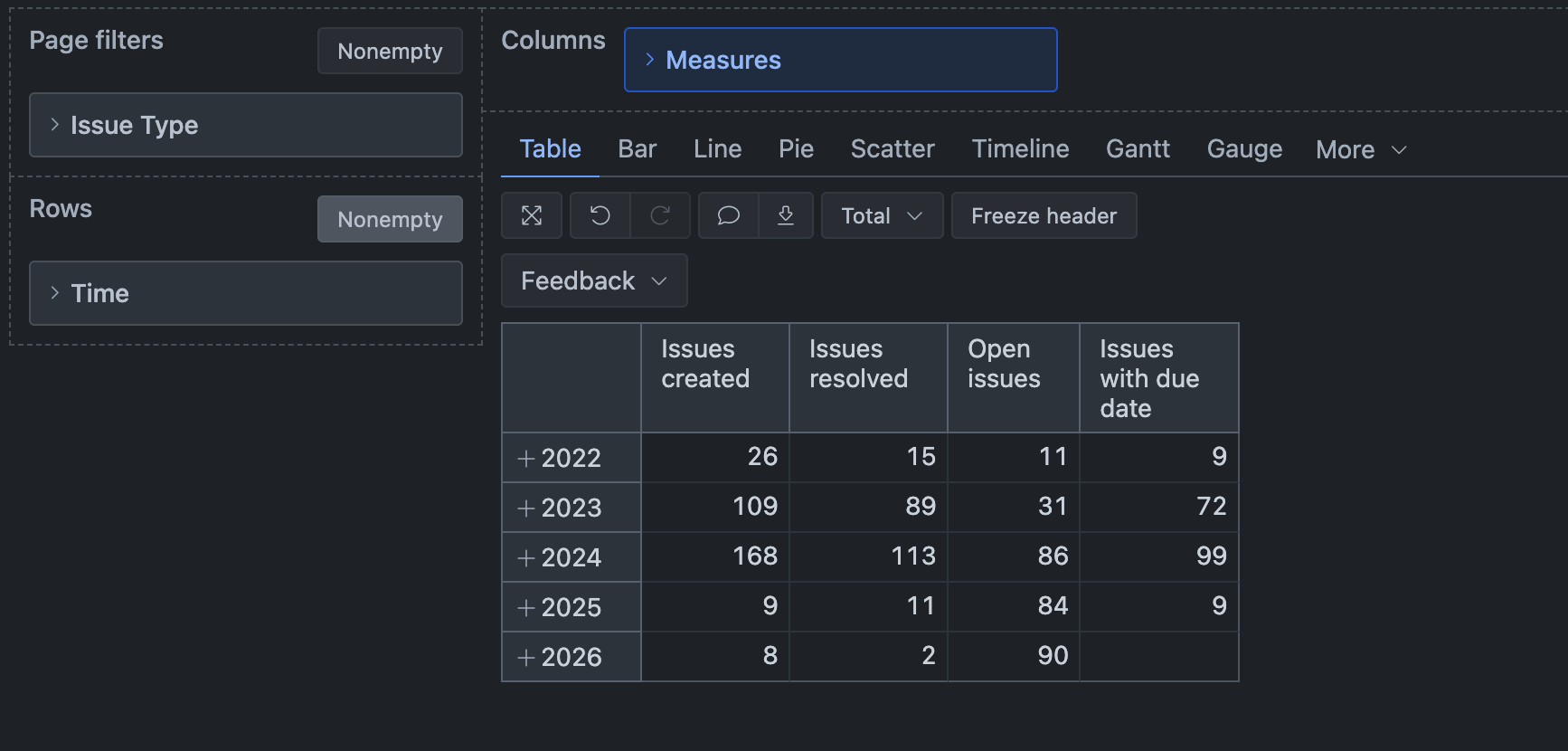The width and height of the screenshot is (1568, 751).
Task: Toggle Nonempty for Rows
Action: [x=390, y=219]
